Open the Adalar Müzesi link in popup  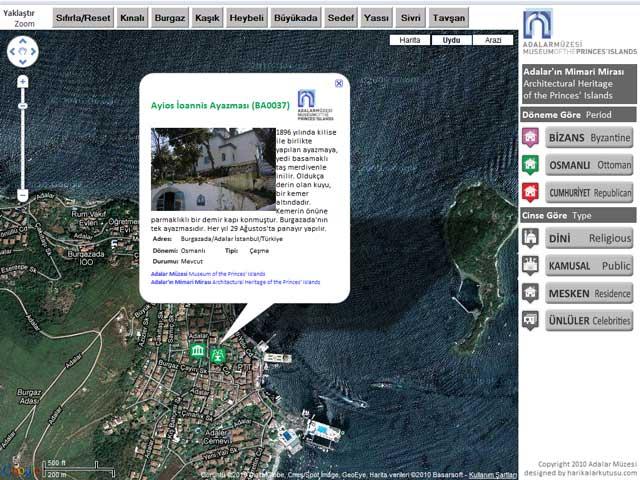[x=169, y=273]
